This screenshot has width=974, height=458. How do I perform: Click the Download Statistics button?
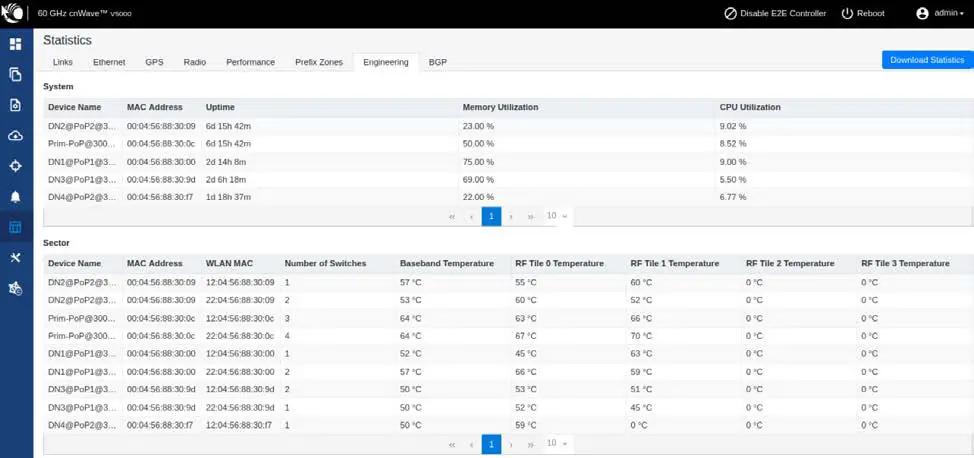click(927, 60)
